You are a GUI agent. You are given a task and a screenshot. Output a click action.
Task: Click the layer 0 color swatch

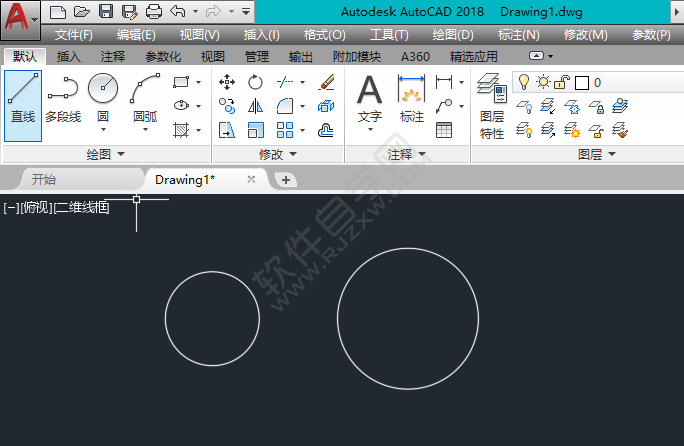pos(582,83)
